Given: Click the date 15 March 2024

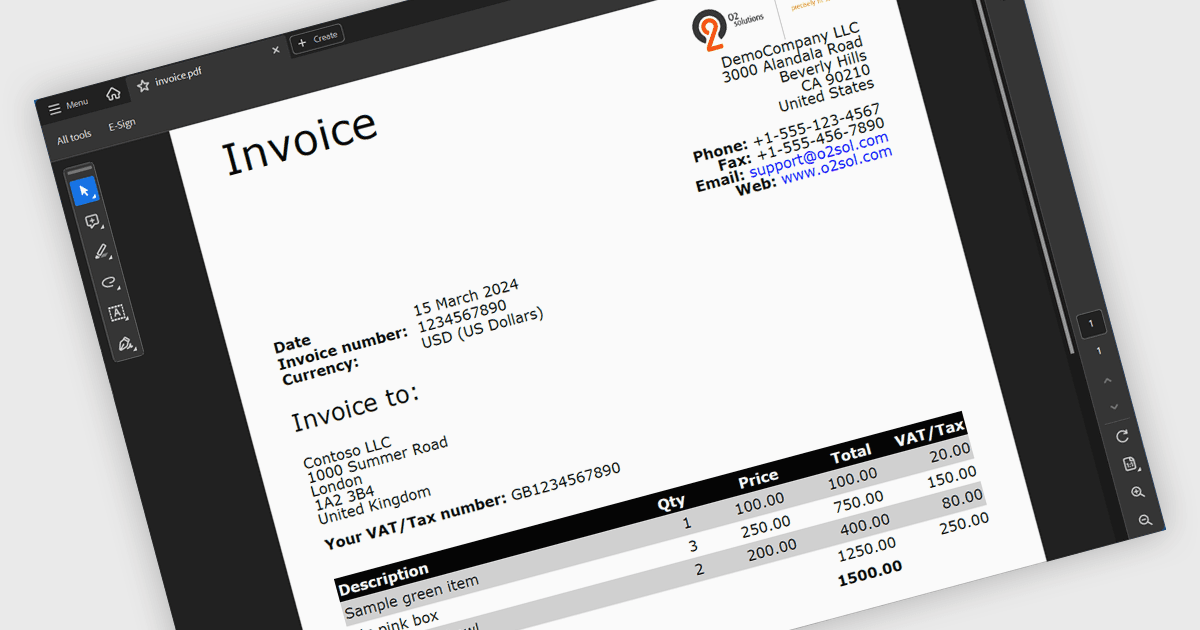Looking at the screenshot, I should (466, 299).
